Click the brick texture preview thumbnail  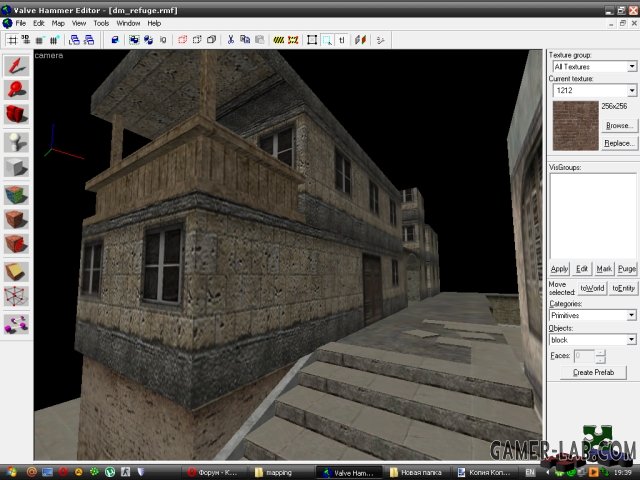pos(575,126)
